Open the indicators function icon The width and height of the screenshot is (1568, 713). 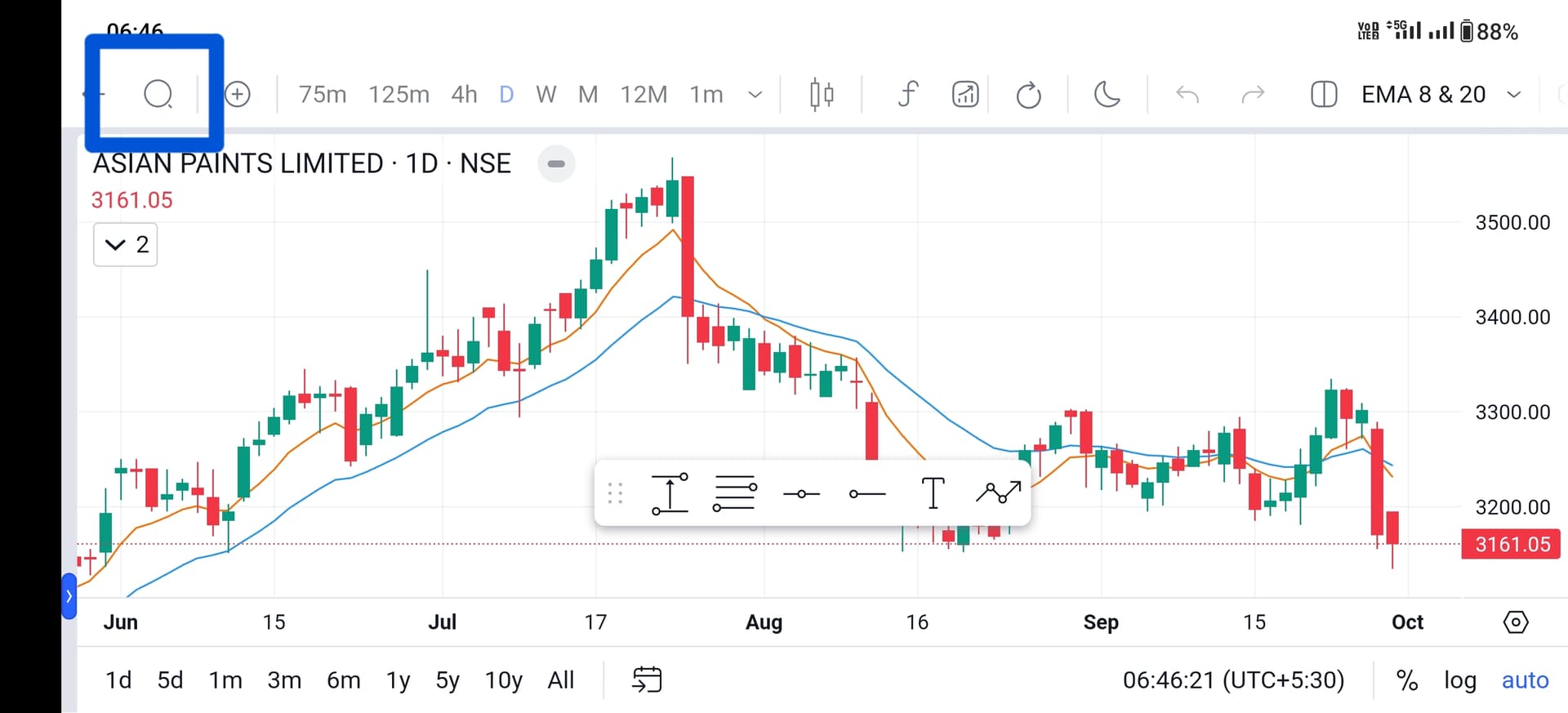(x=907, y=95)
